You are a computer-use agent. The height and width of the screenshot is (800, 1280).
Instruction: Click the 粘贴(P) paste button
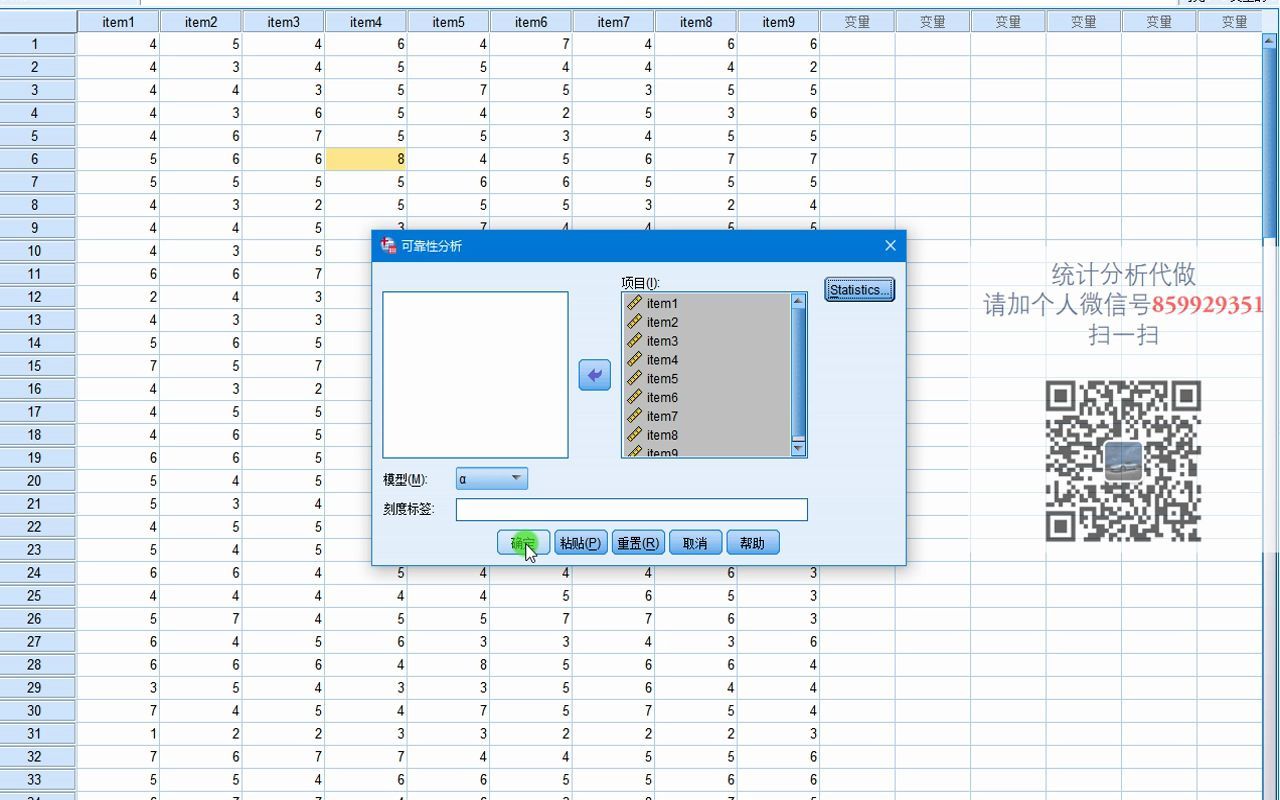(581, 543)
